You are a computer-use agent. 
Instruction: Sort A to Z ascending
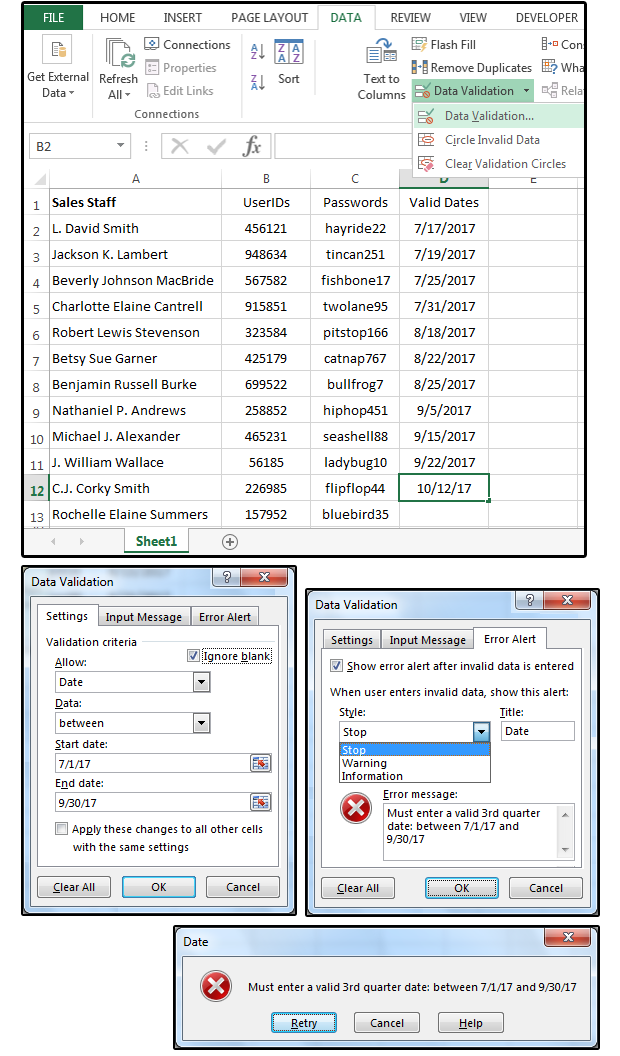coord(257,51)
